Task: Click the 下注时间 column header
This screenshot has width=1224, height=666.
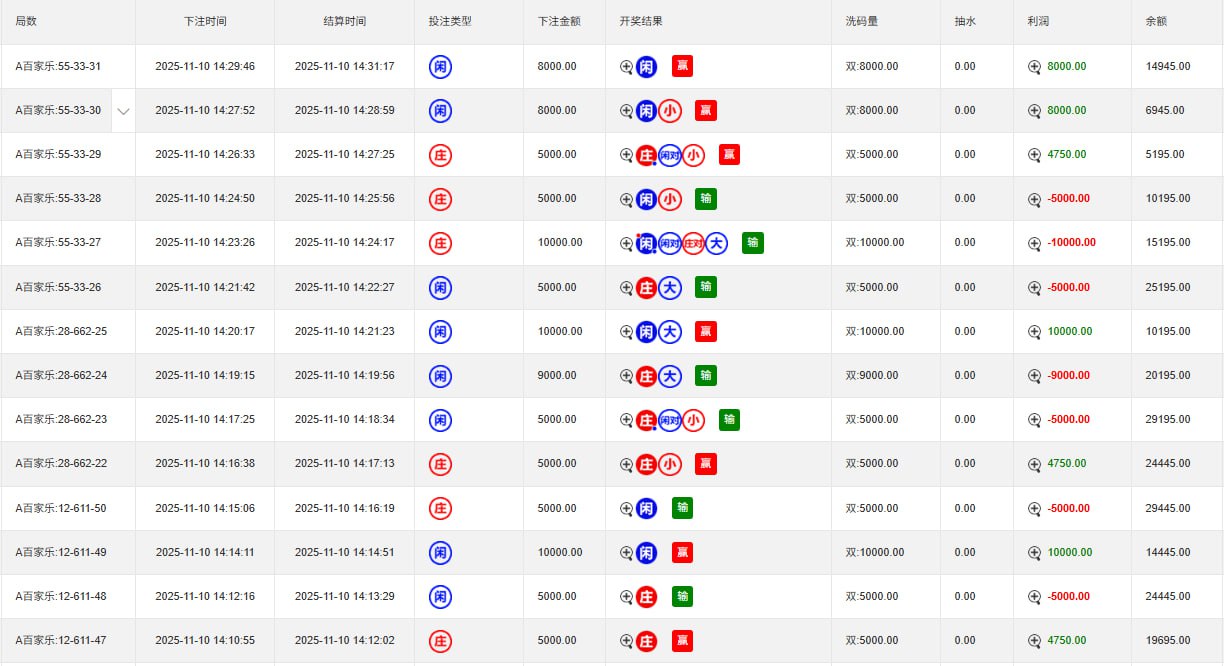Action: pyautogui.click(x=205, y=21)
